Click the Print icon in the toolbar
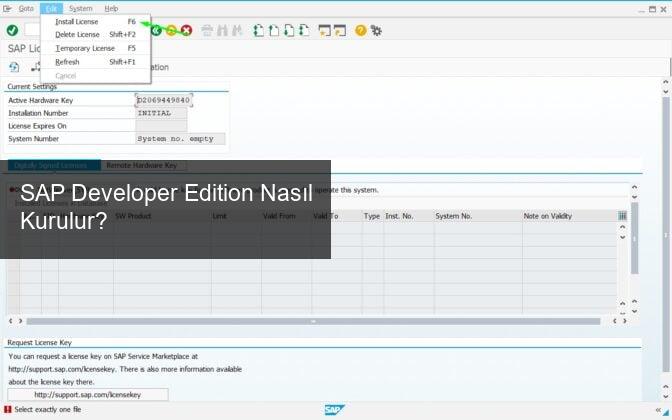Viewport: 672px width, 420px height. [207, 30]
